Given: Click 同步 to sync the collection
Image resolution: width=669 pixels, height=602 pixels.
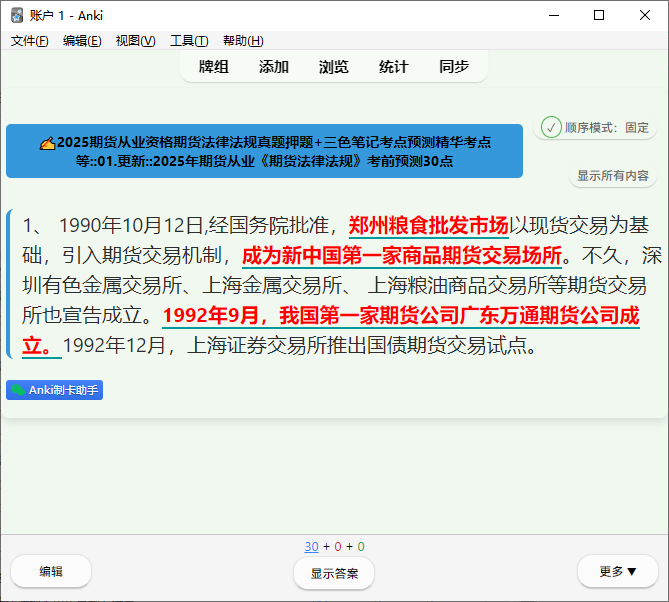Looking at the screenshot, I should [454, 67].
